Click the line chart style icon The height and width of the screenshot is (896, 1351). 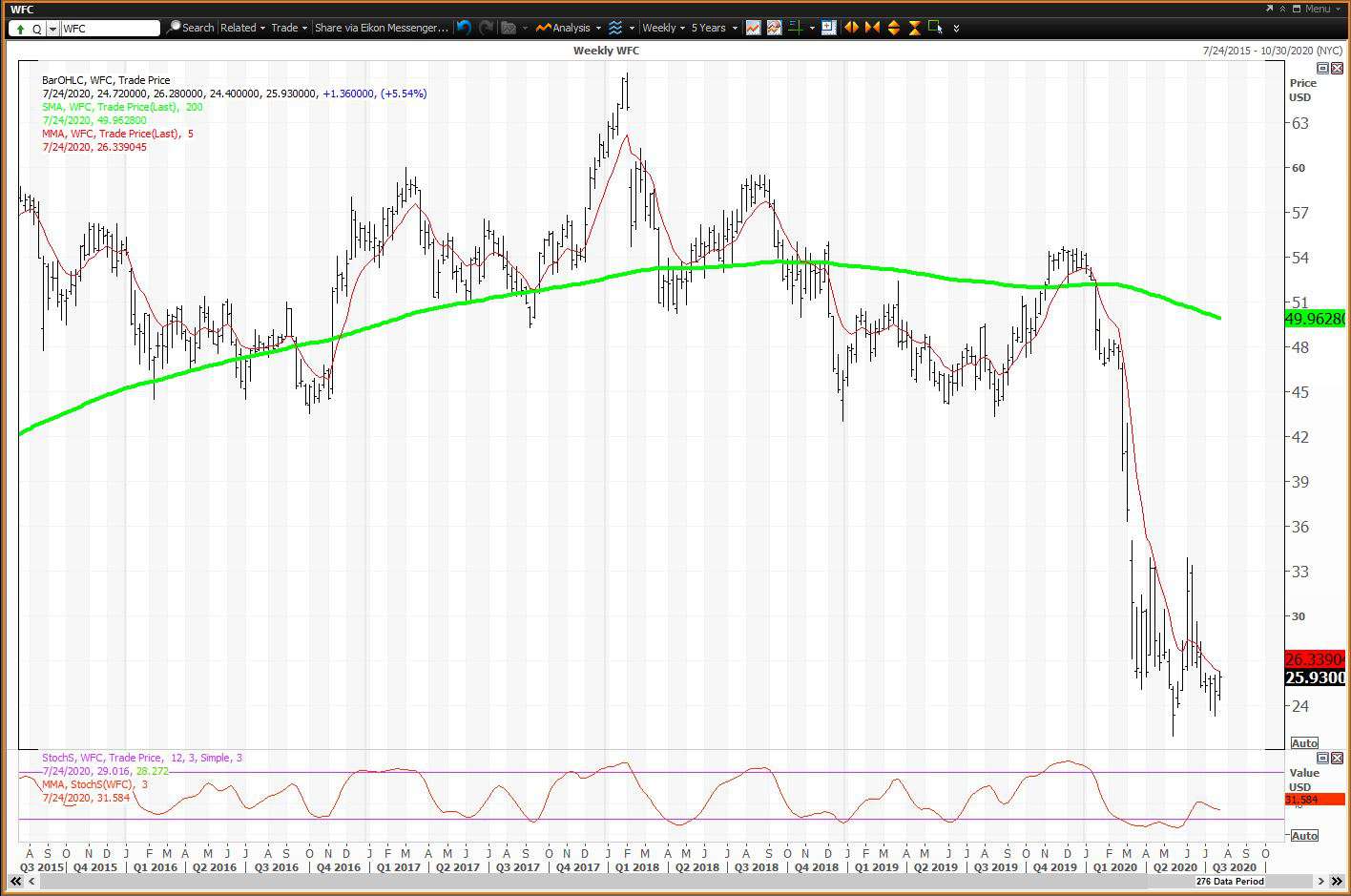click(754, 28)
